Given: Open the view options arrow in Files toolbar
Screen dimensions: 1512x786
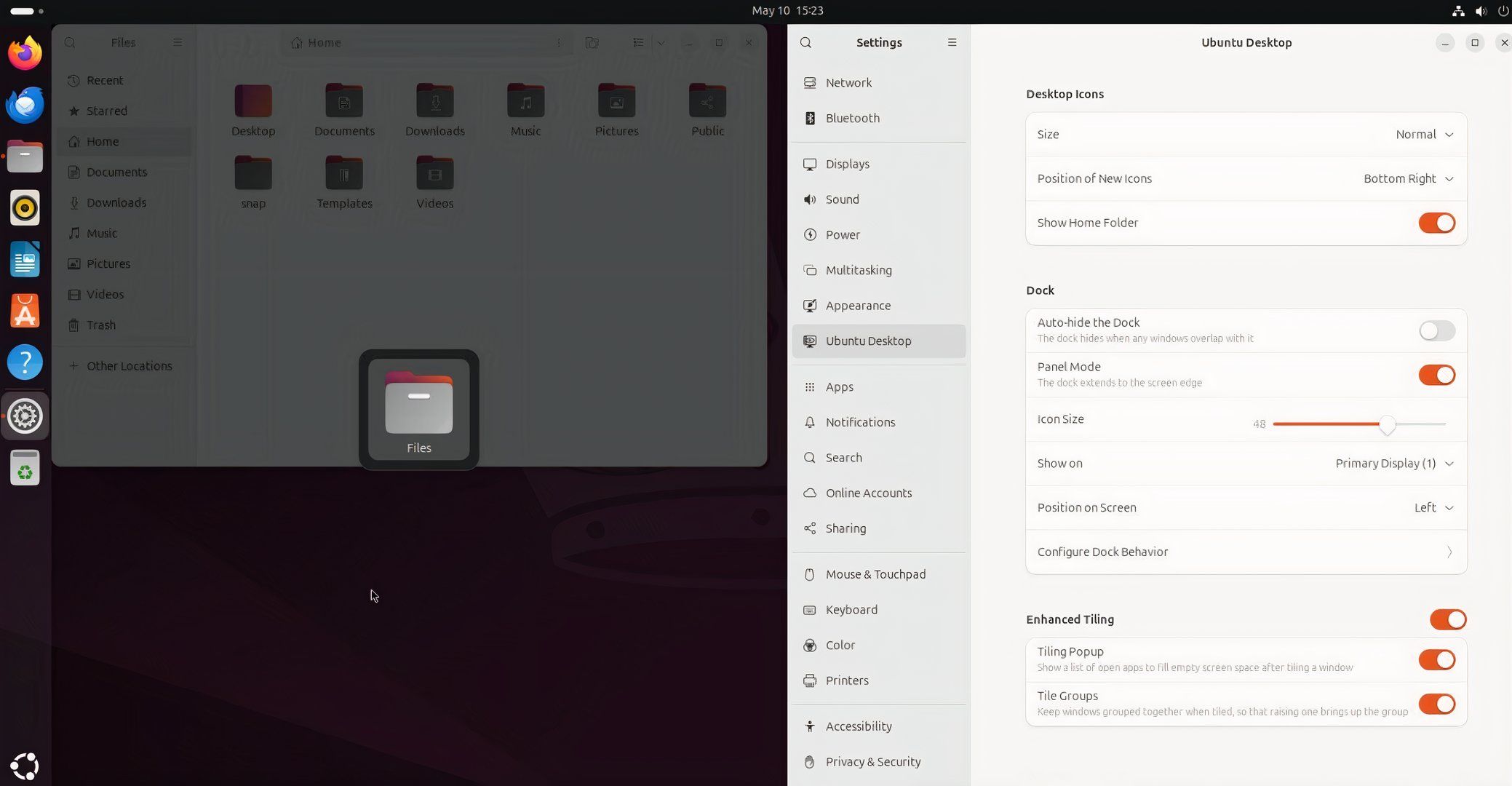Looking at the screenshot, I should (x=661, y=42).
